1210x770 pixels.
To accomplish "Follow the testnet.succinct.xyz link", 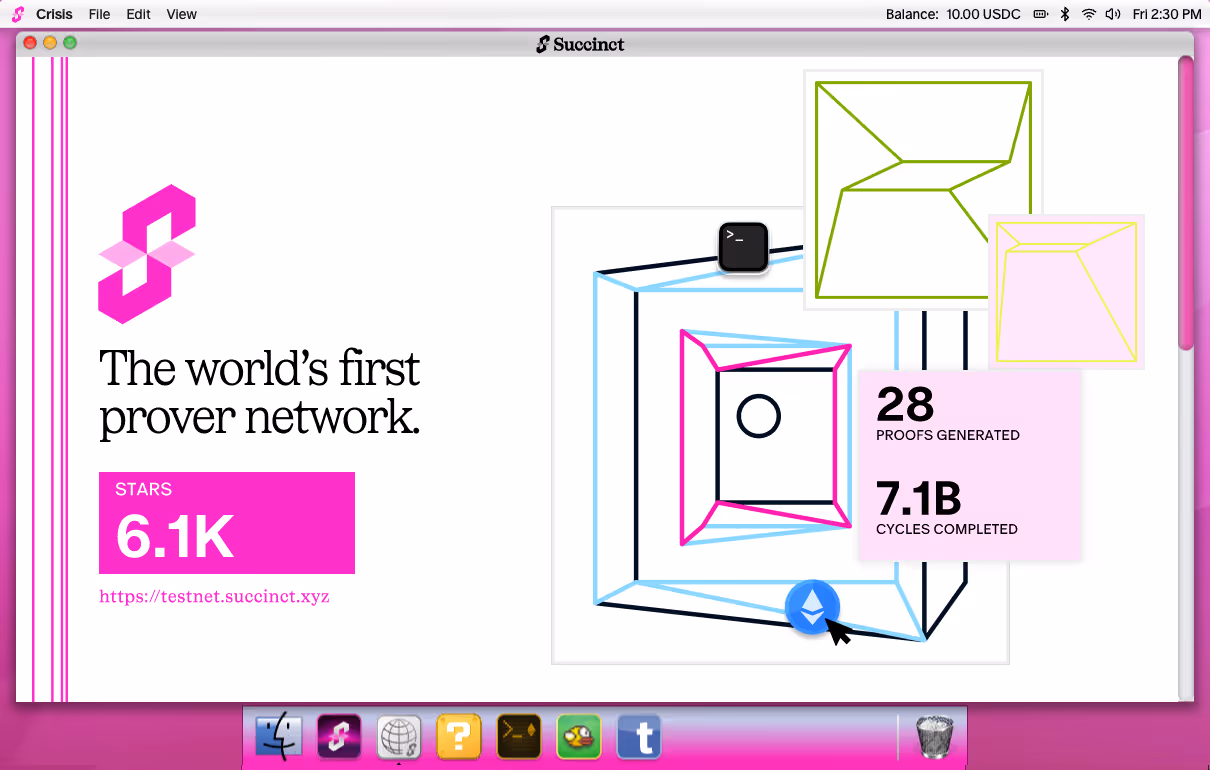I will (x=214, y=597).
